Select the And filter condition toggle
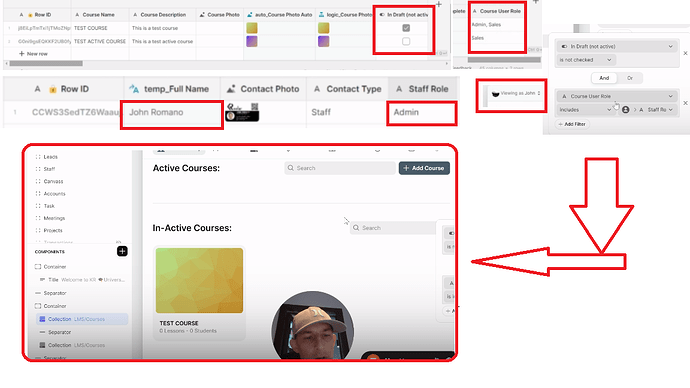The width and height of the screenshot is (690, 388). tap(604, 78)
